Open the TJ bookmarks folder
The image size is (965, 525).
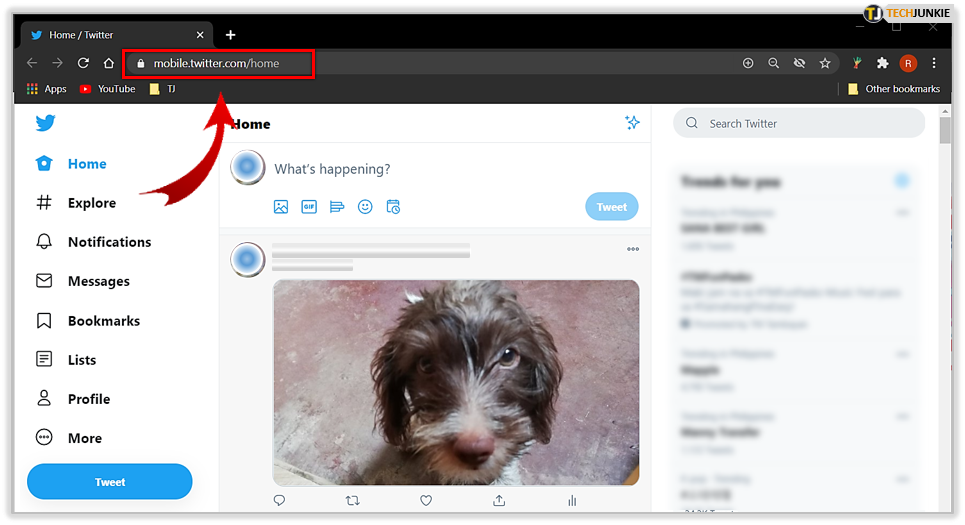tap(162, 89)
